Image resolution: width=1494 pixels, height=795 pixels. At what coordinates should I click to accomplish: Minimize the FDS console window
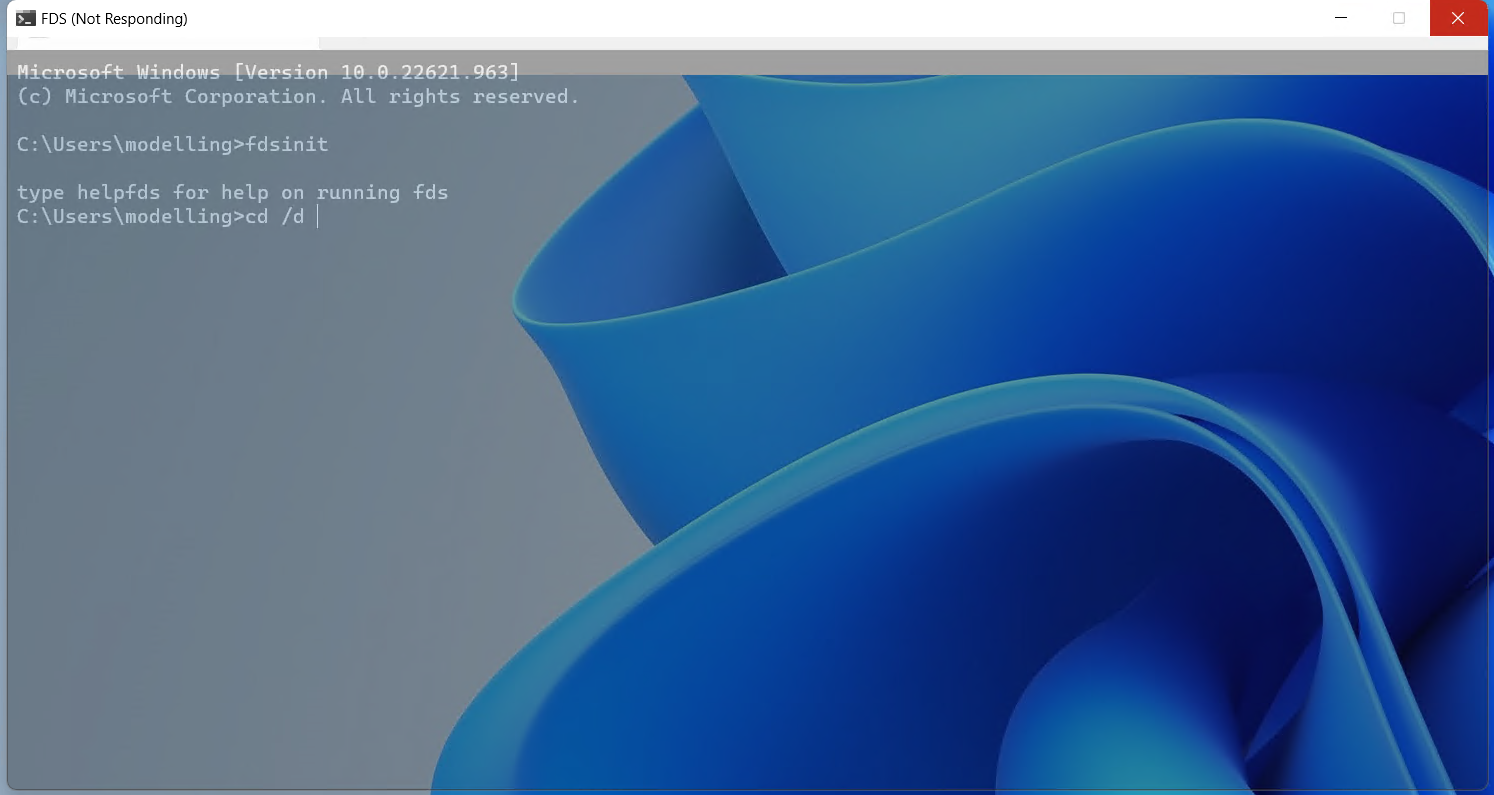tap(1340, 18)
